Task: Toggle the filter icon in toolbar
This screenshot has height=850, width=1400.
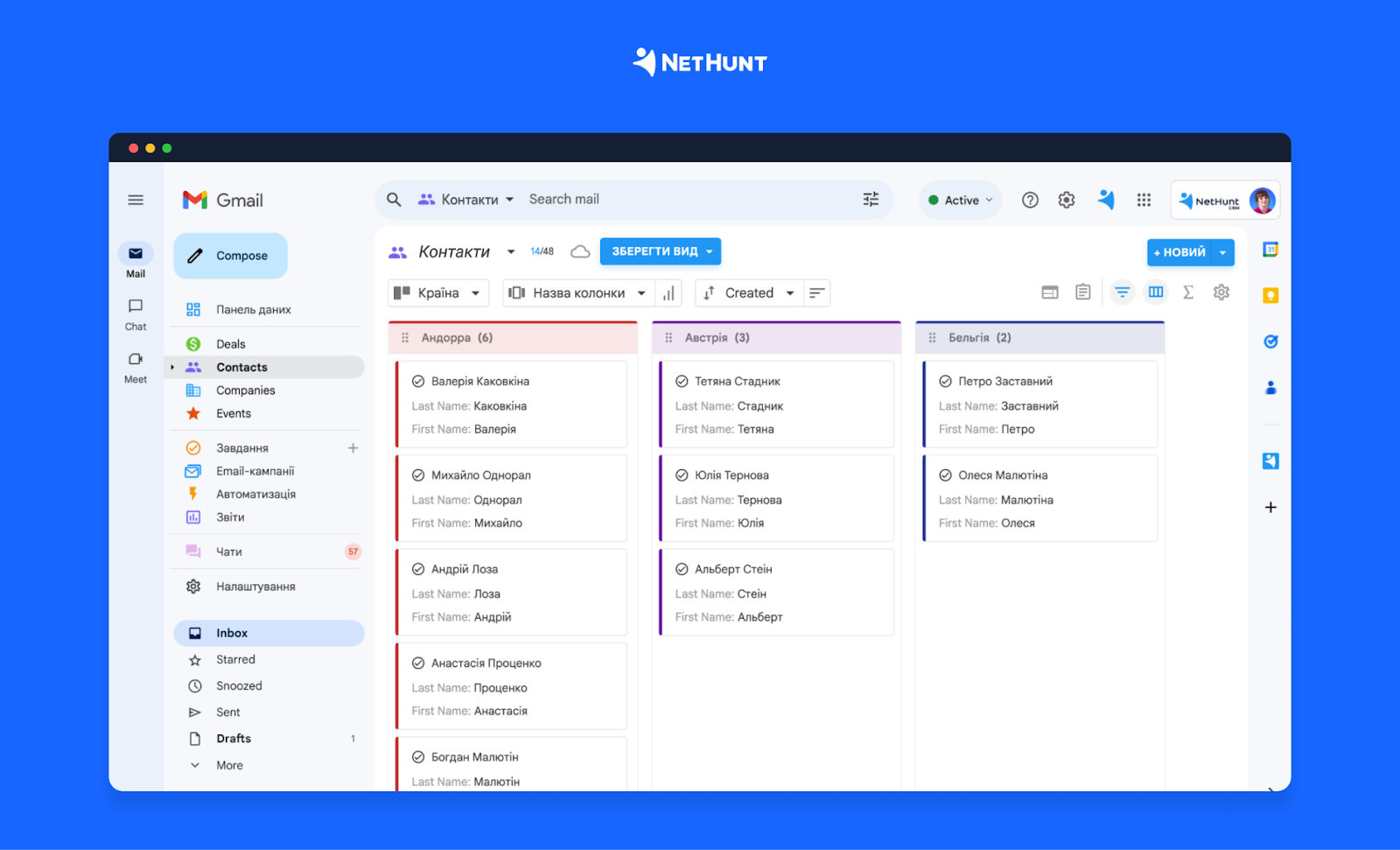Action: (x=1122, y=292)
